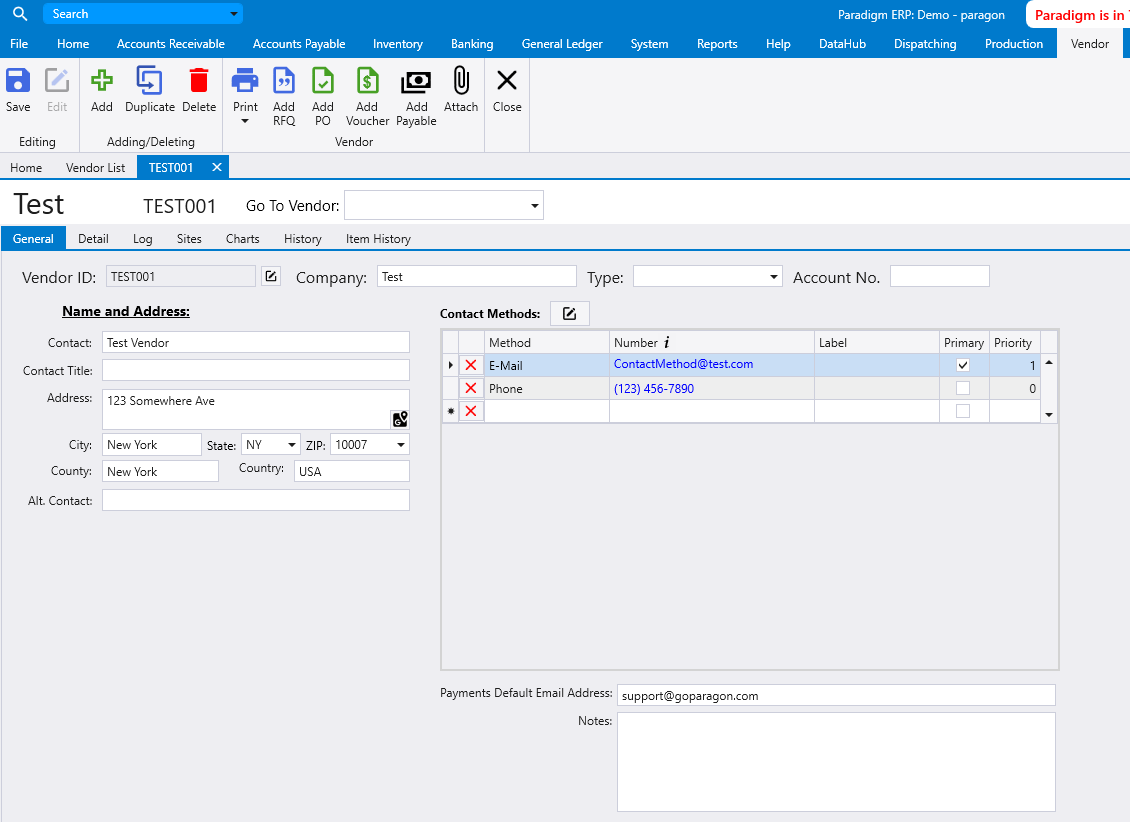Open the Go To Vendor dropdown
The image size is (1130, 822).
535,205
